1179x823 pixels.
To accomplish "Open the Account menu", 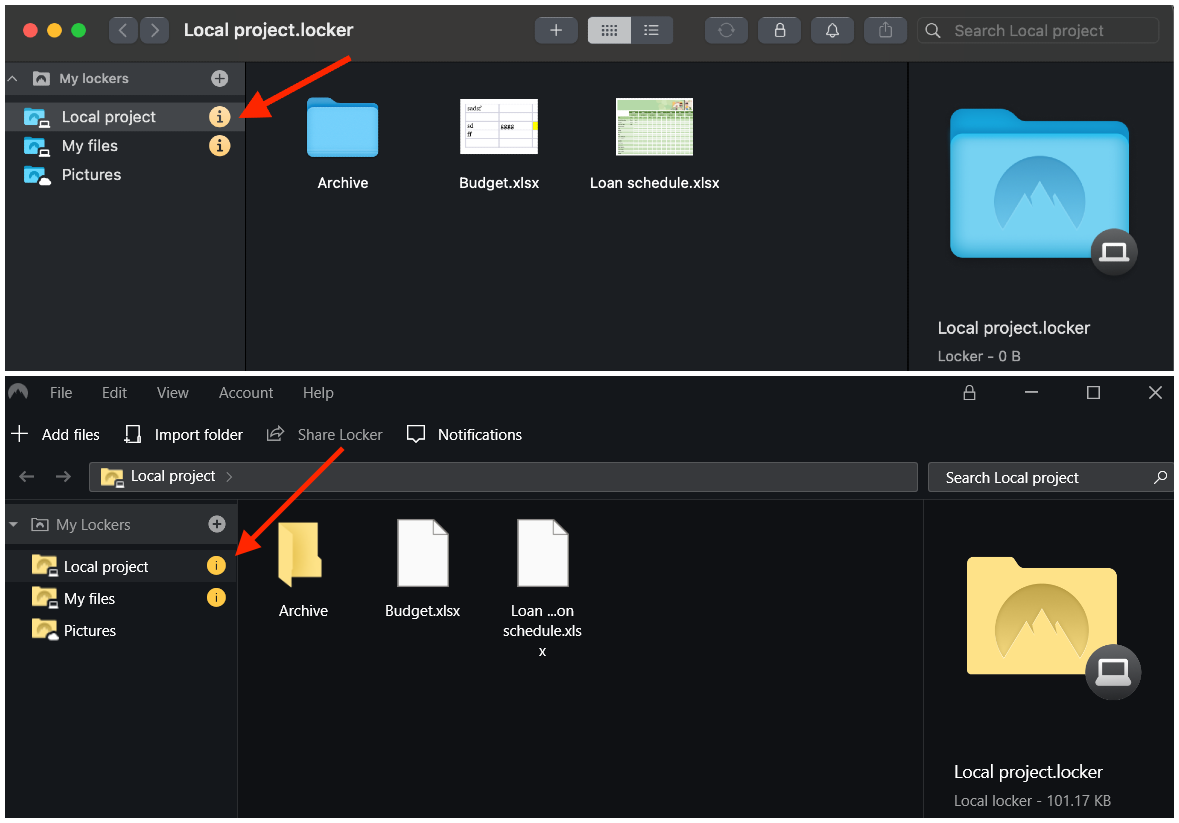I will (245, 393).
